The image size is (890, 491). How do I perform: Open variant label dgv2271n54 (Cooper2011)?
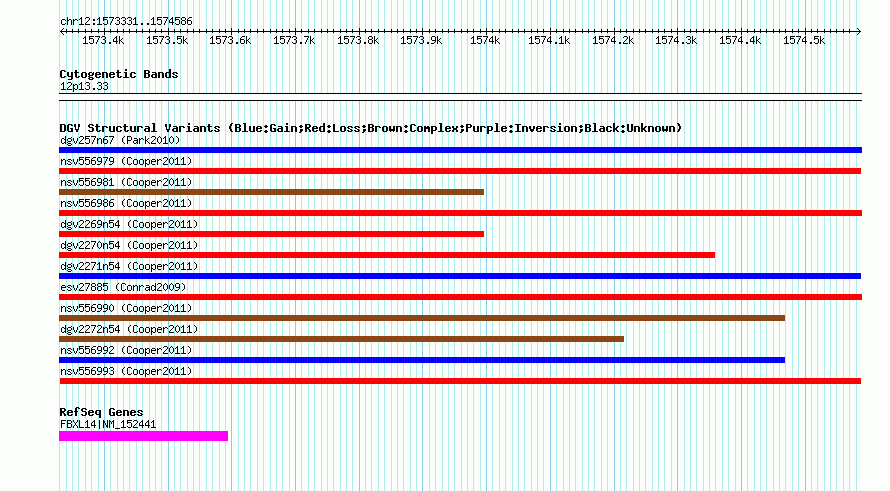tap(129, 266)
